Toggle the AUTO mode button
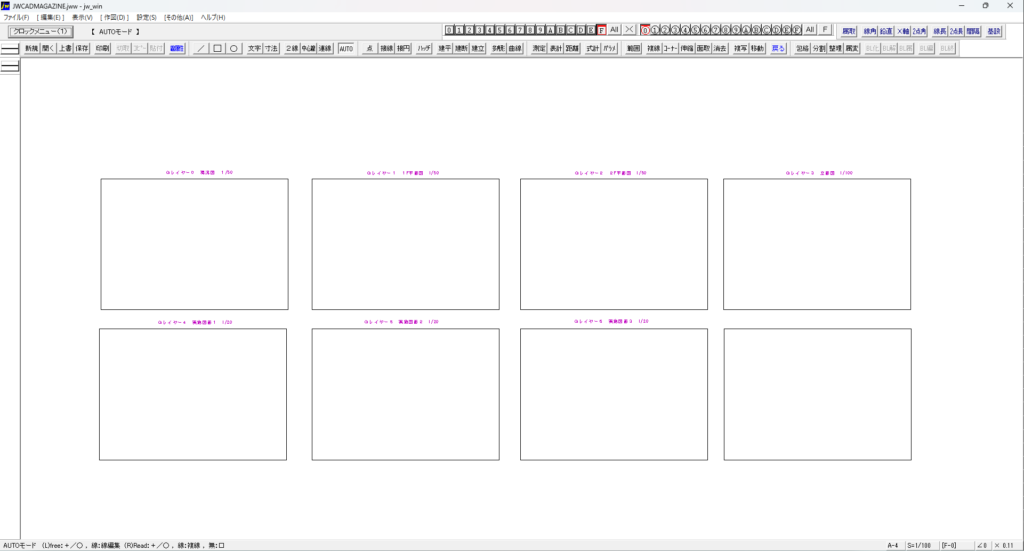1024x551 pixels. coord(346,48)
